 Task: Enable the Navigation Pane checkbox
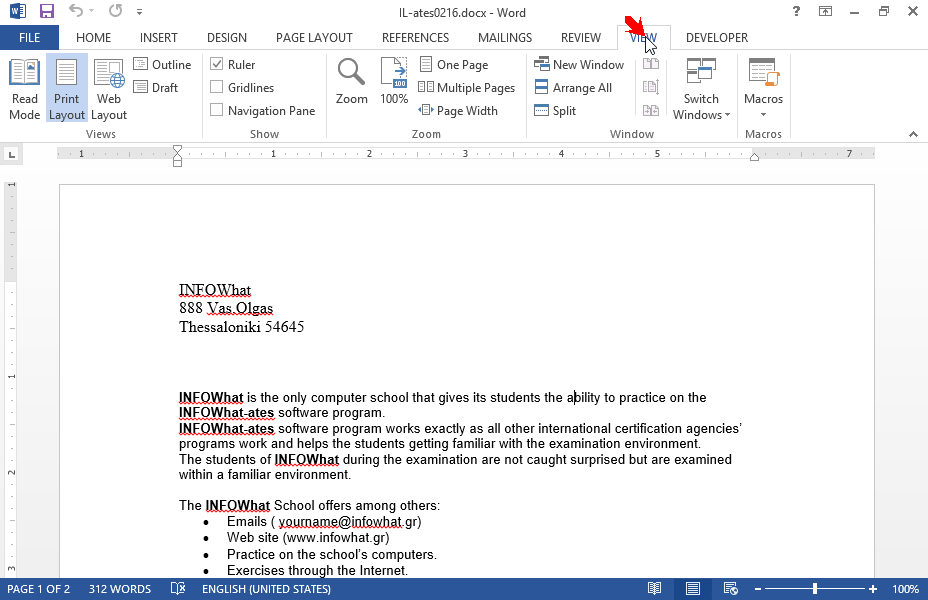(x=217, y=110)
